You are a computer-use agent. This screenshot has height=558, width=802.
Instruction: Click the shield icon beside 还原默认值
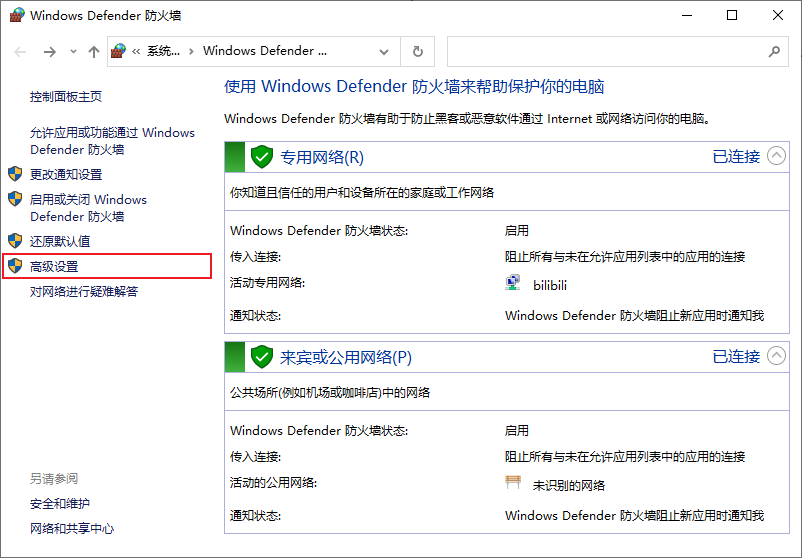pos(15,240)
